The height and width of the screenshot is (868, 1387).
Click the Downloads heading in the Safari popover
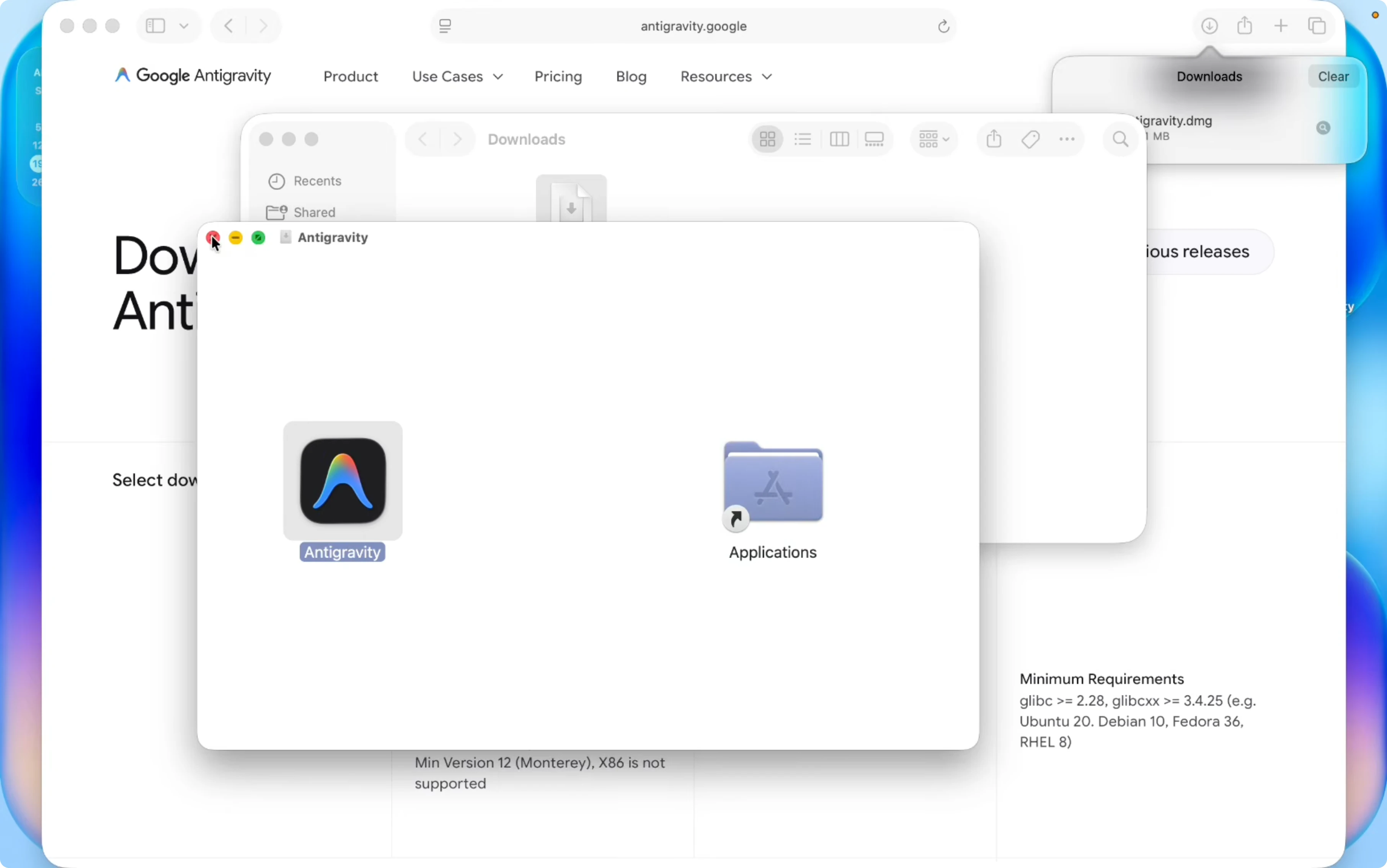tap(1209, 77)
